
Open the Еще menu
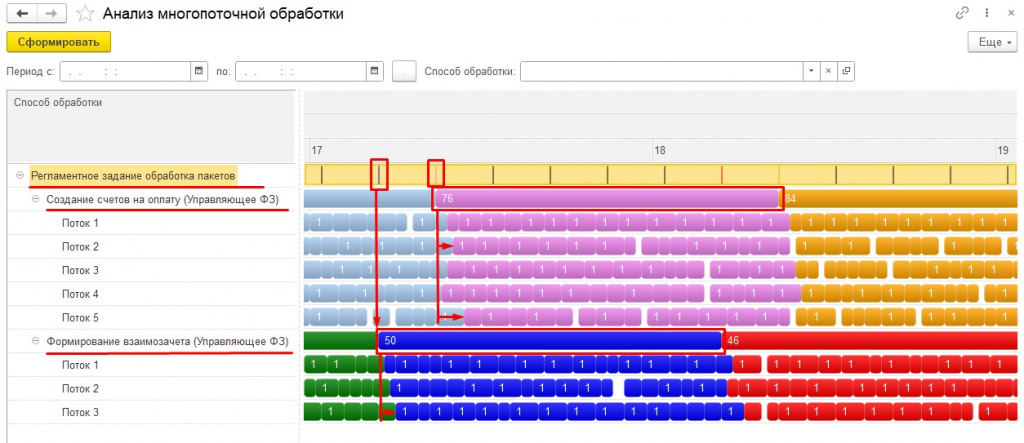click(x=992, y=42)
